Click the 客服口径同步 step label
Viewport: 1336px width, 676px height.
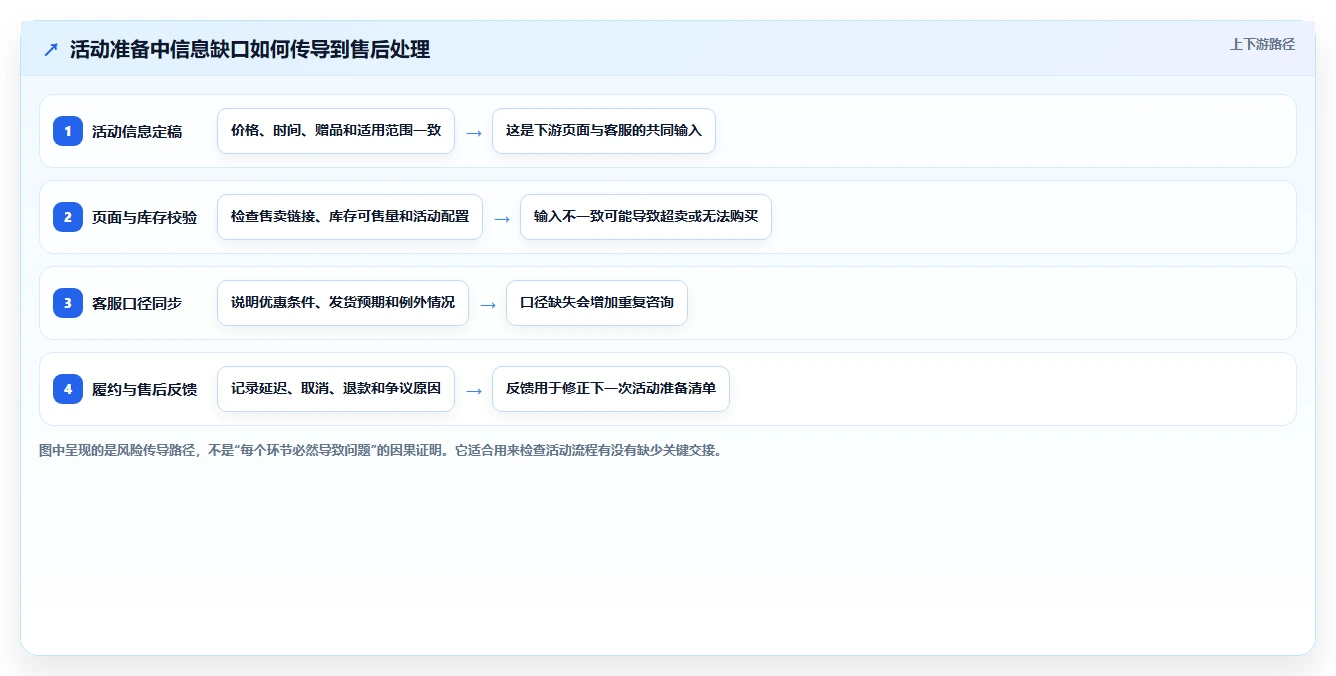137,303
